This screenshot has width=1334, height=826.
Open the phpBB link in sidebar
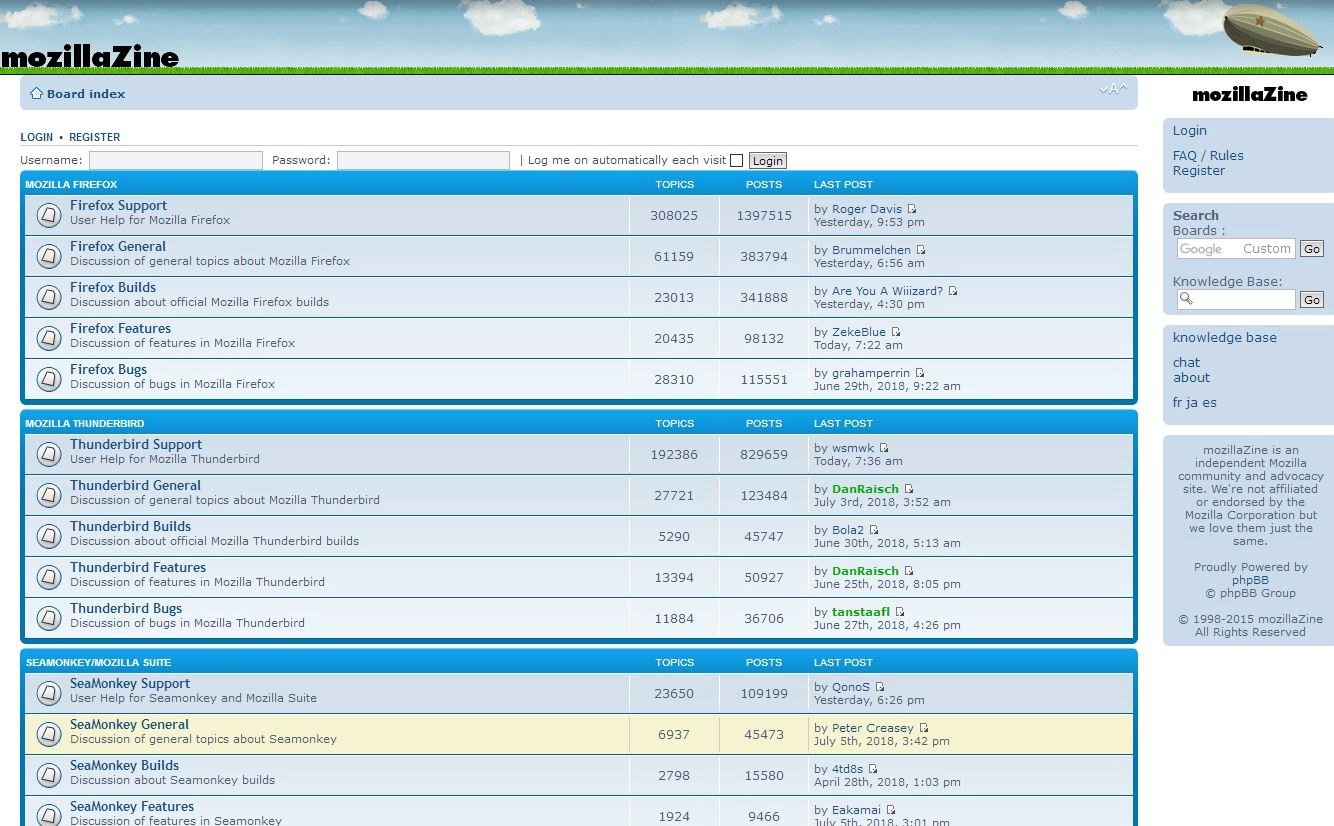click(x=1250, y=580)
